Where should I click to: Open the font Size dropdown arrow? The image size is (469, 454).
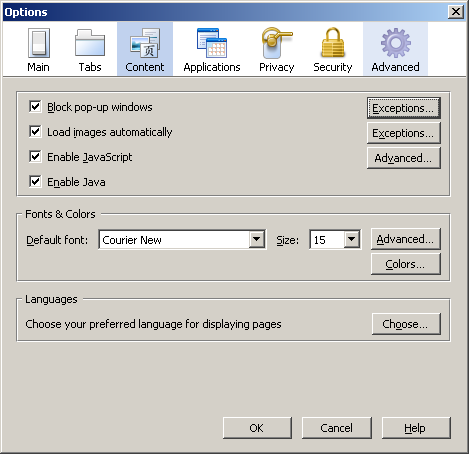click(352, 239)
